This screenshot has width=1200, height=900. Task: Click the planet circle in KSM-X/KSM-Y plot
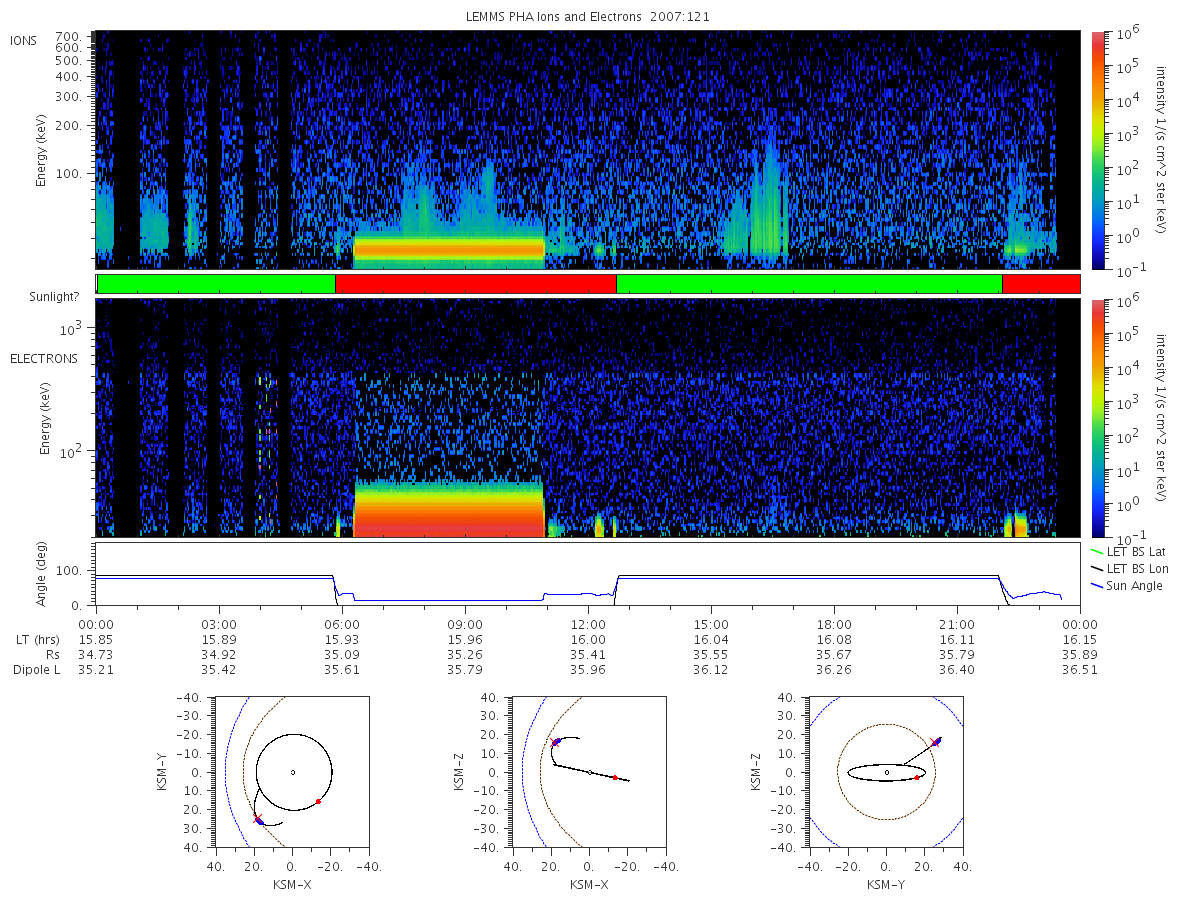click(x=293, y=772)
